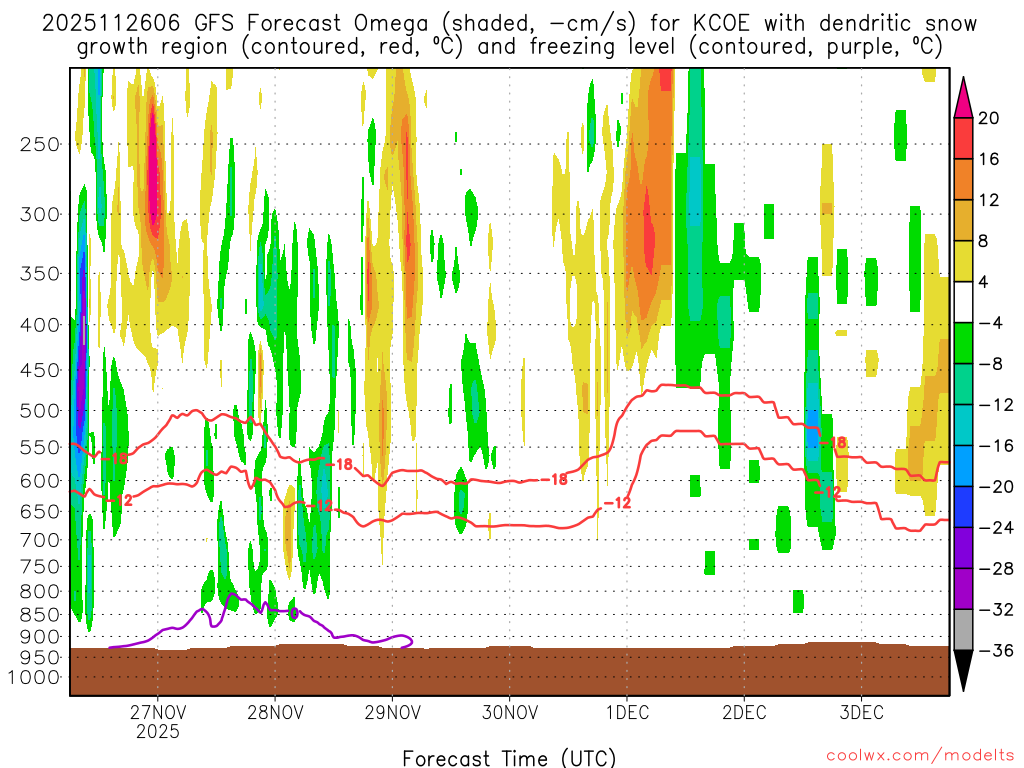Screen dimensions: 1024x768
Task: Click the 300 pressure level label
Action: pos(39,214)
